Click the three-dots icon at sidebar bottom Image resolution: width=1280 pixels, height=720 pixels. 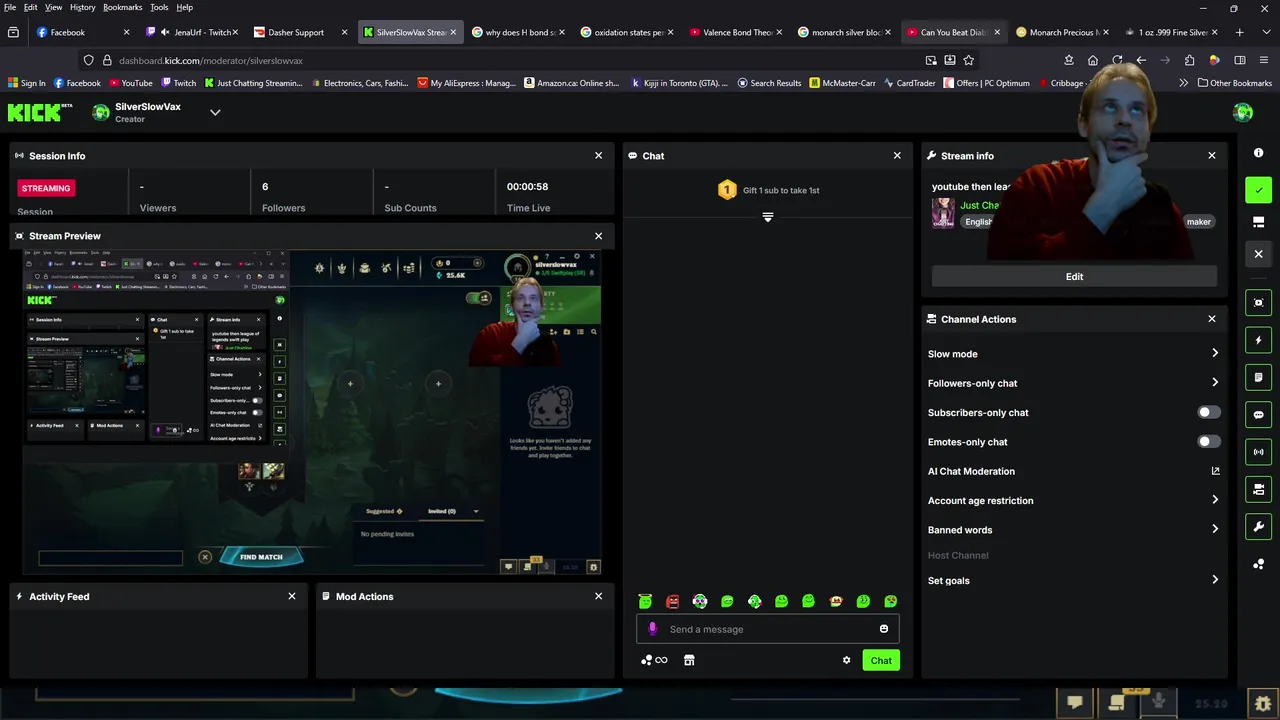tap(1258, 564)
